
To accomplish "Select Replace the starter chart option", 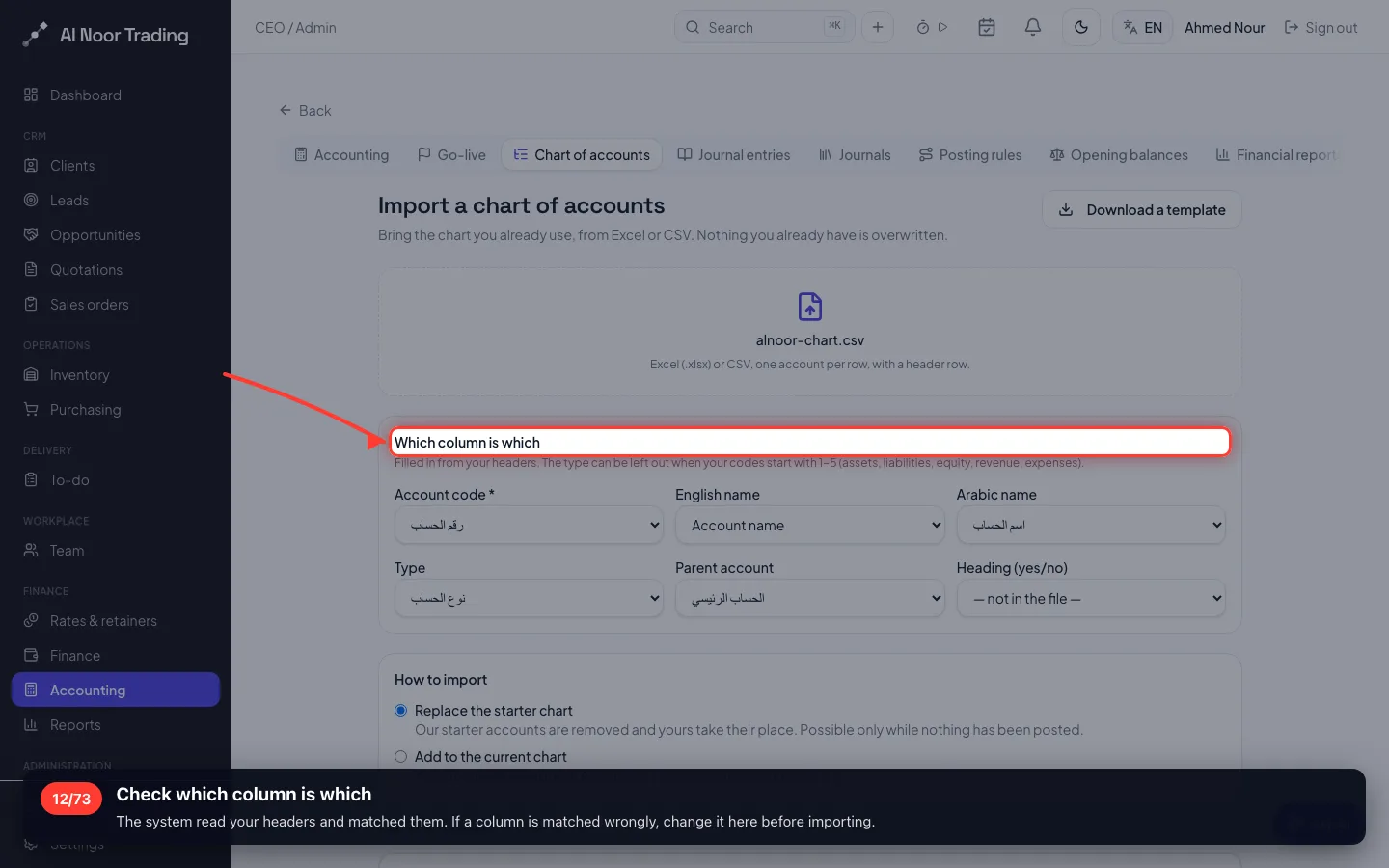I will 401,710.
